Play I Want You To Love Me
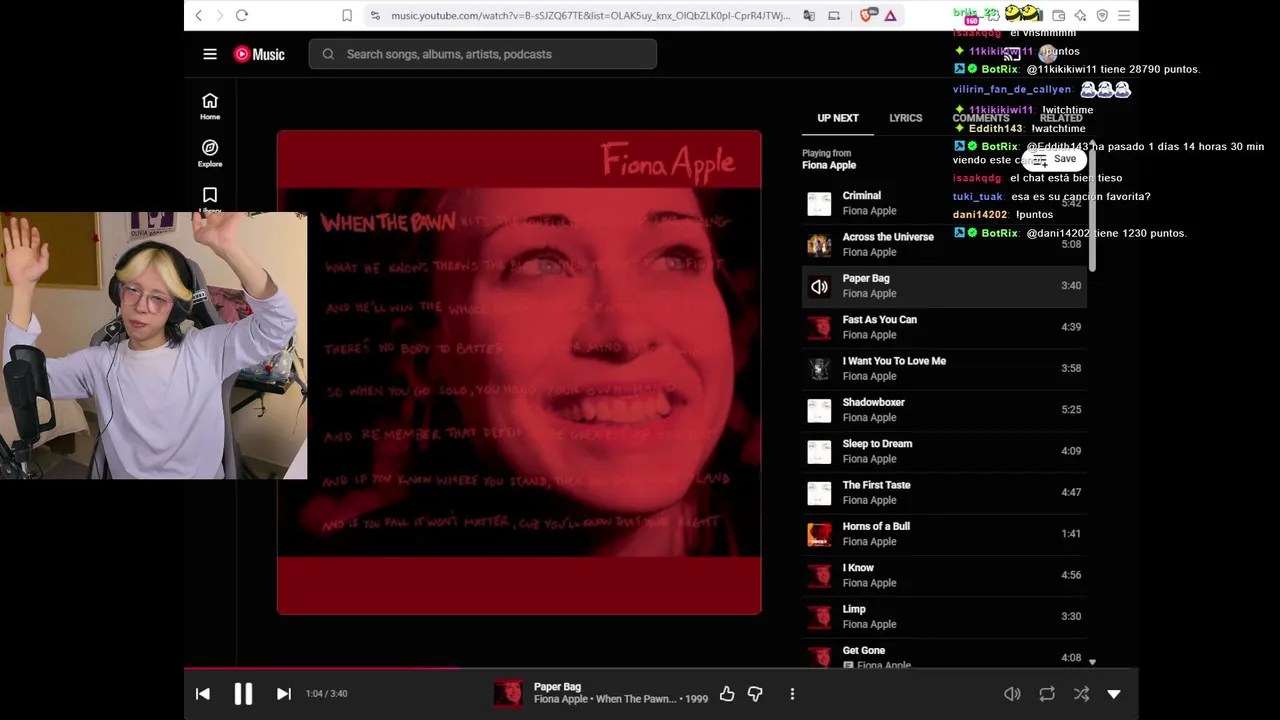 pyautogui.click(x=943, y=368)
